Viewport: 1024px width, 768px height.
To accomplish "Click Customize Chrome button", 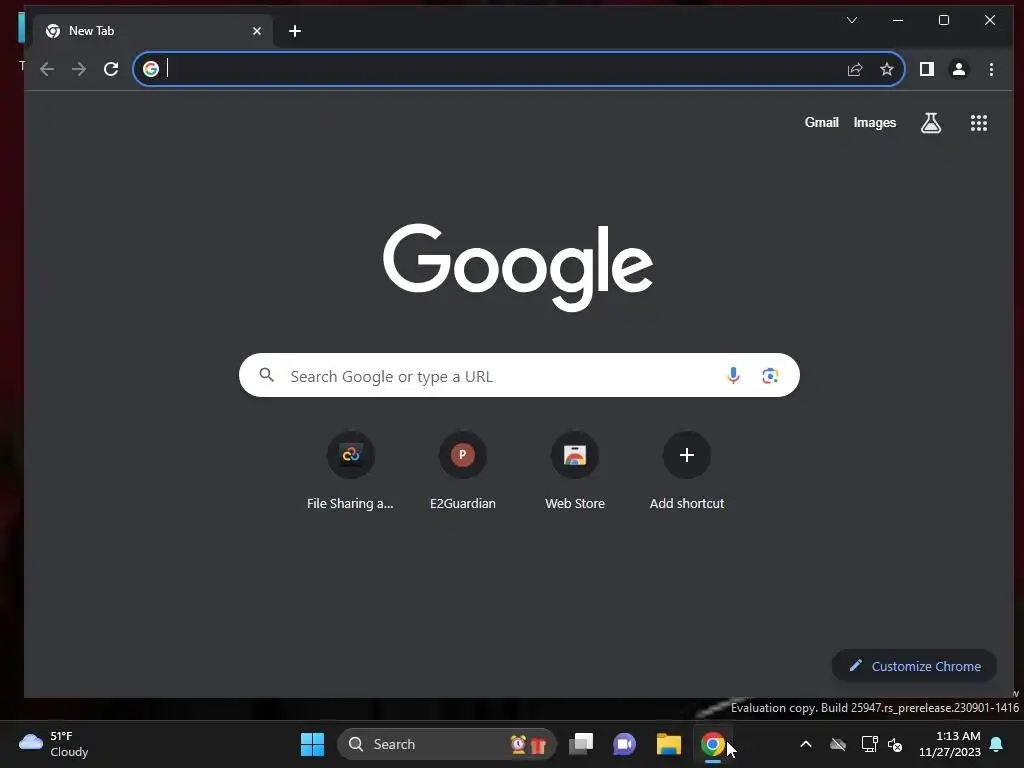I will tap(914, 666).
